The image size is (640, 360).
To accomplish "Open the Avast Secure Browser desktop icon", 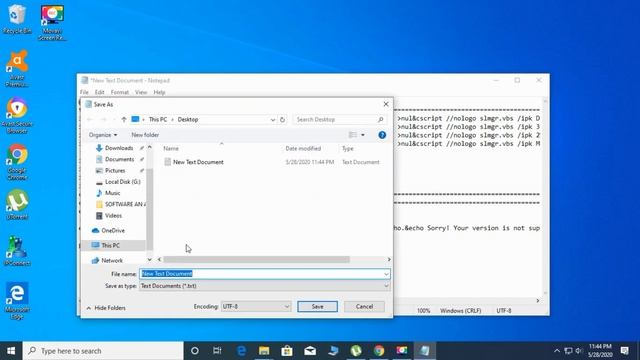I will (17, 115).
